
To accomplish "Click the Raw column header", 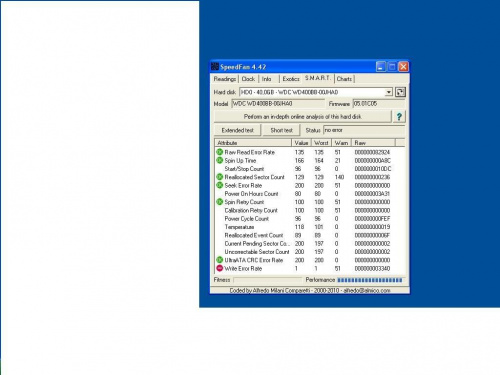I will pos(373,143).
